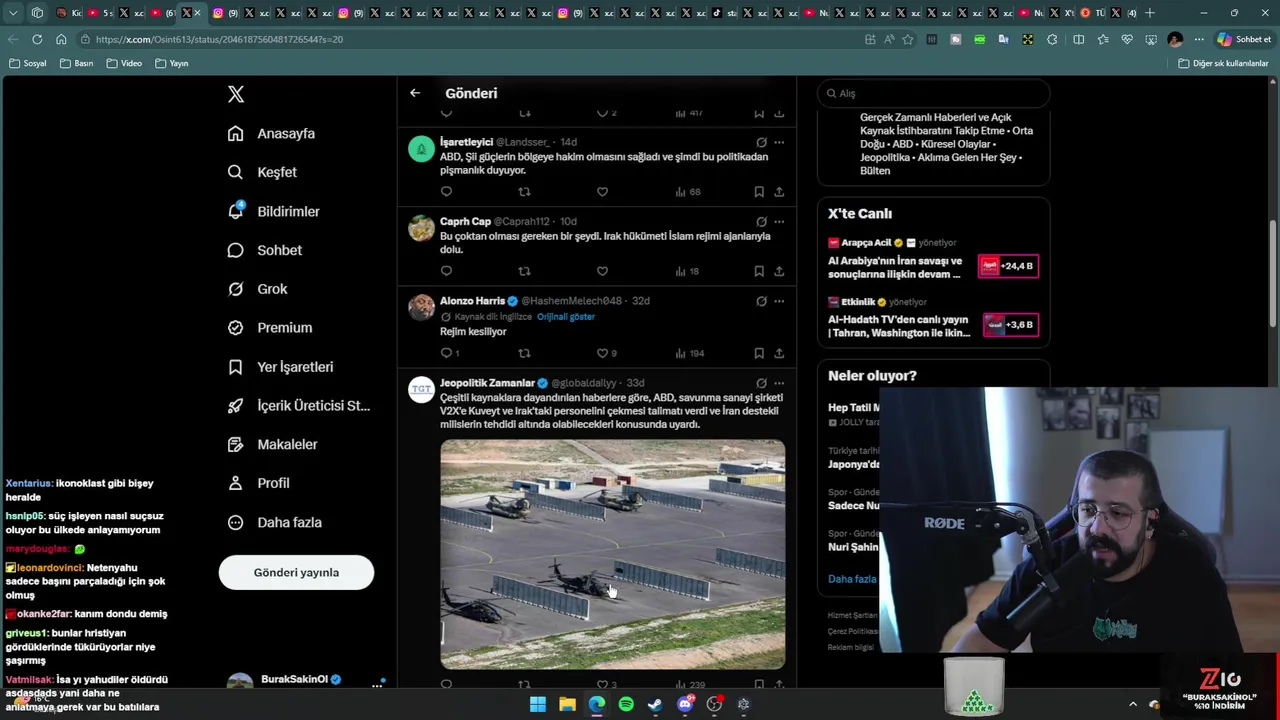Image resolution: width=1280 pixels, height=720 pixels.
Task: Open more options on Caprh Cap post
Action: (779, 221)
